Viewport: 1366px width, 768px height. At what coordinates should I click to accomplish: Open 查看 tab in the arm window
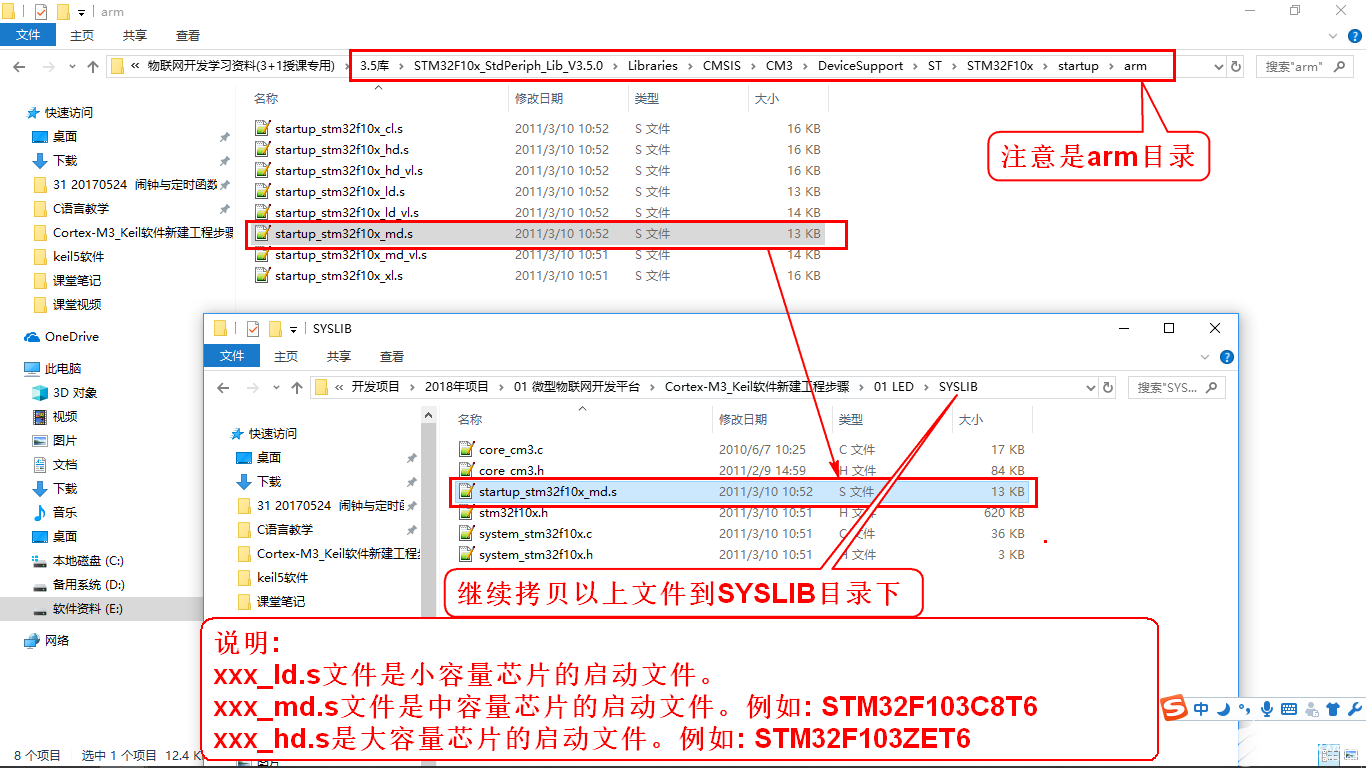pos(188,36)
